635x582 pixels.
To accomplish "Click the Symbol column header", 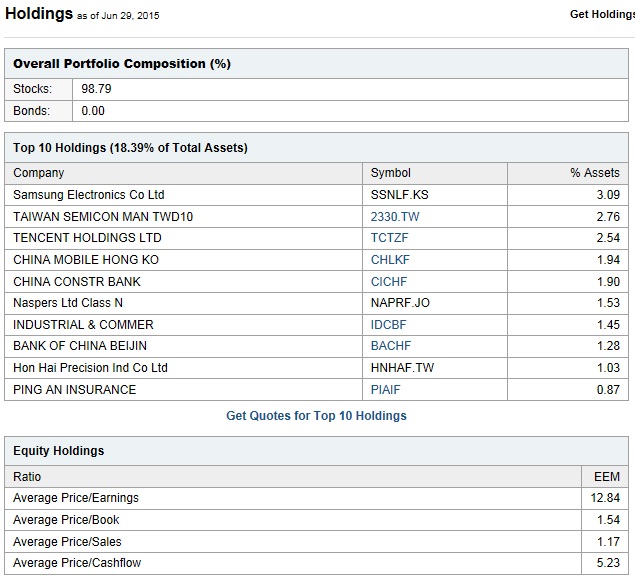I will point(390,173).
